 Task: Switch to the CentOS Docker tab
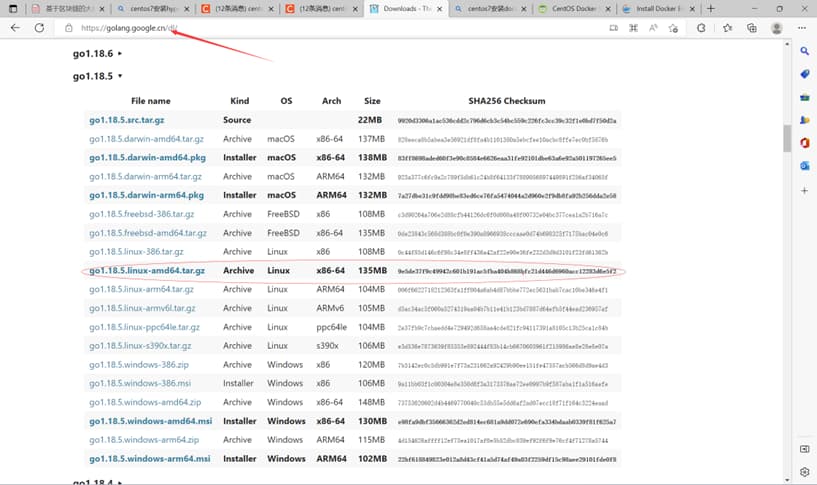(573, 9)
